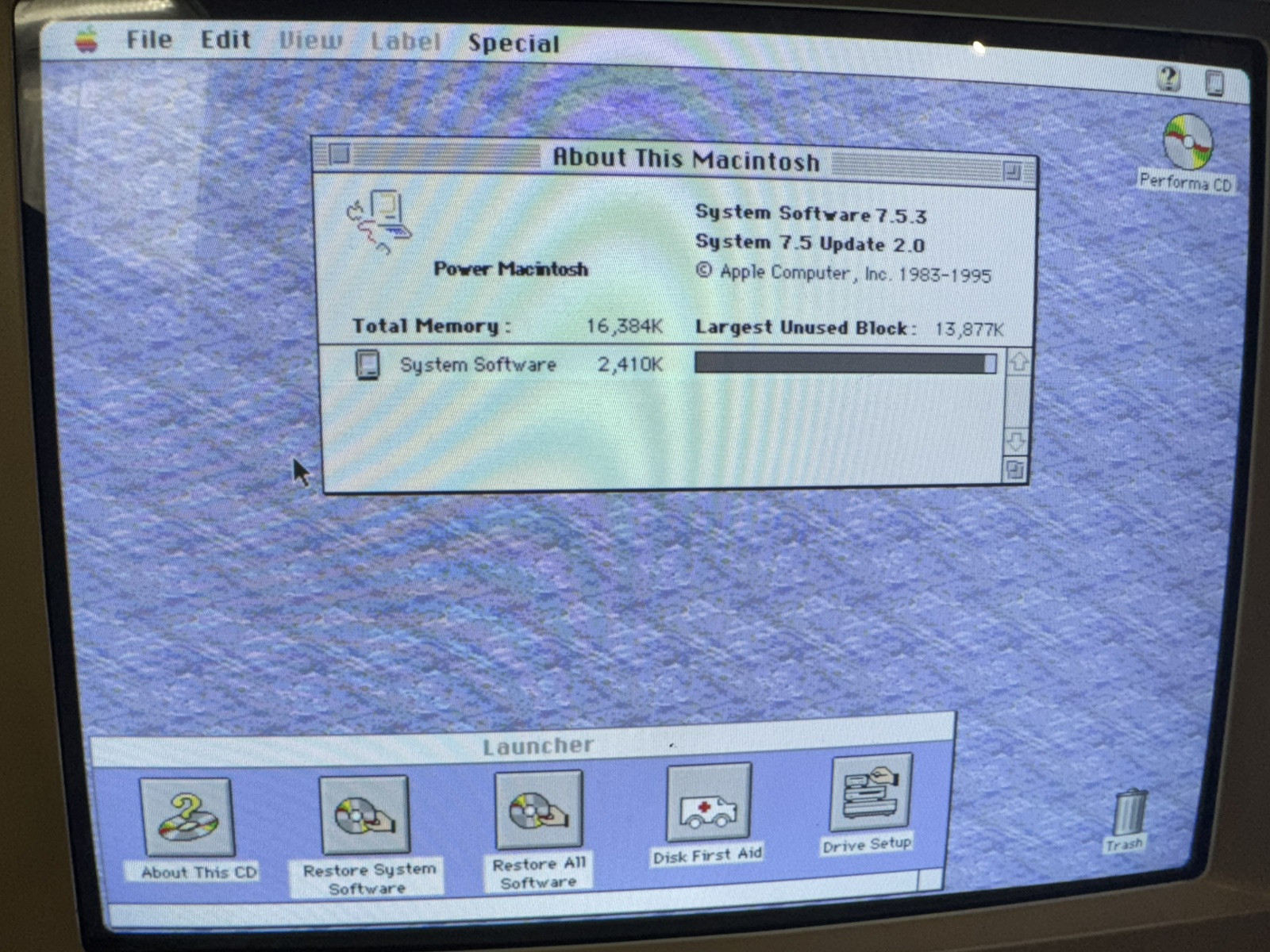Click the Apple Computer copyright text
Image resolution: width=1270 pixels, height=952 pixels.
(844, 274)
